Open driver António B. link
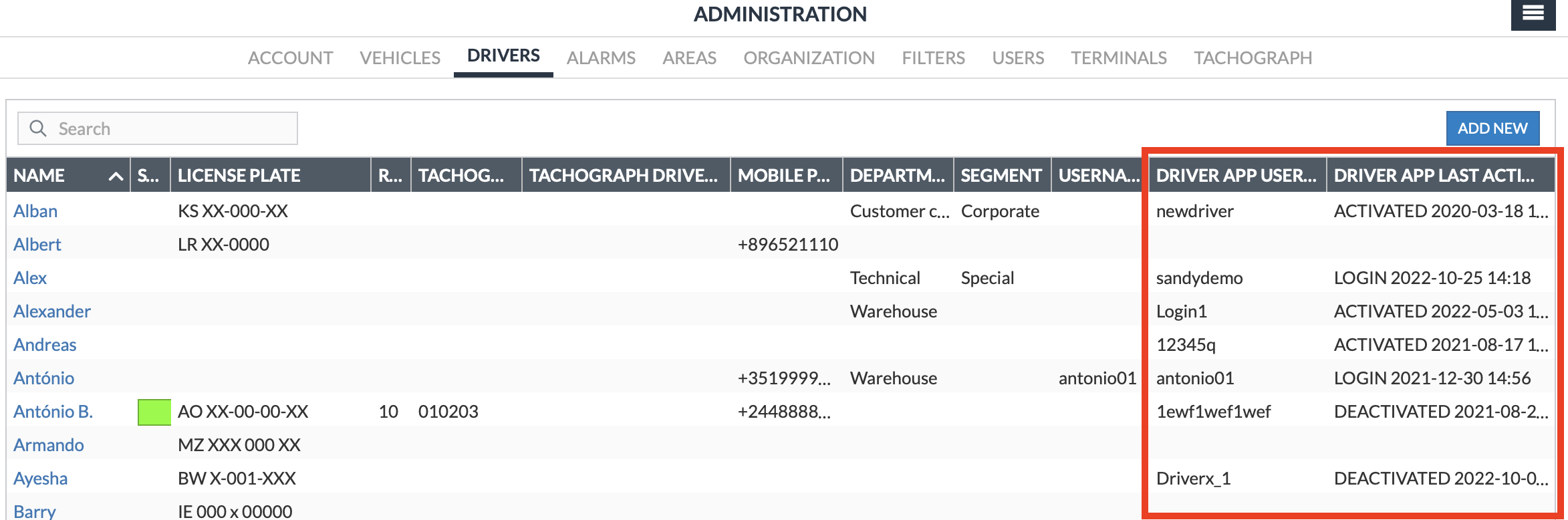1568x520 pixels. (53, 412)
